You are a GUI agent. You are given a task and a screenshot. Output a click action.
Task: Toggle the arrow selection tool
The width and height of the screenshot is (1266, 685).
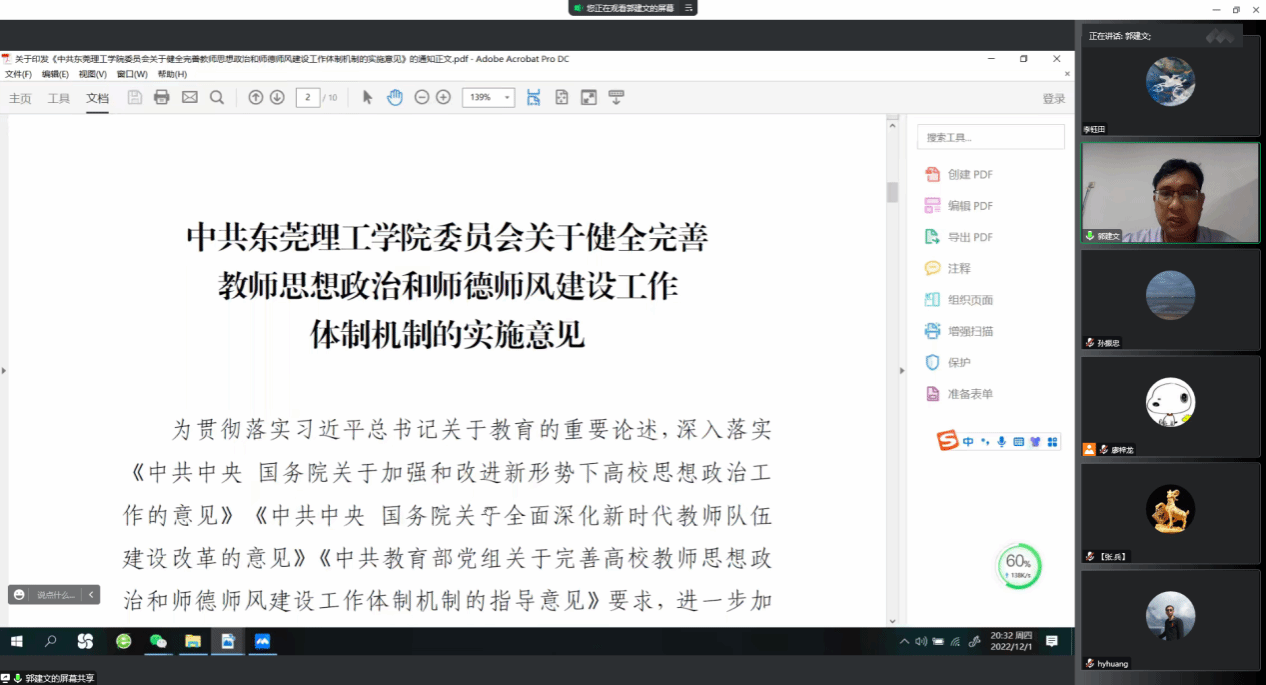pos(367,97)
